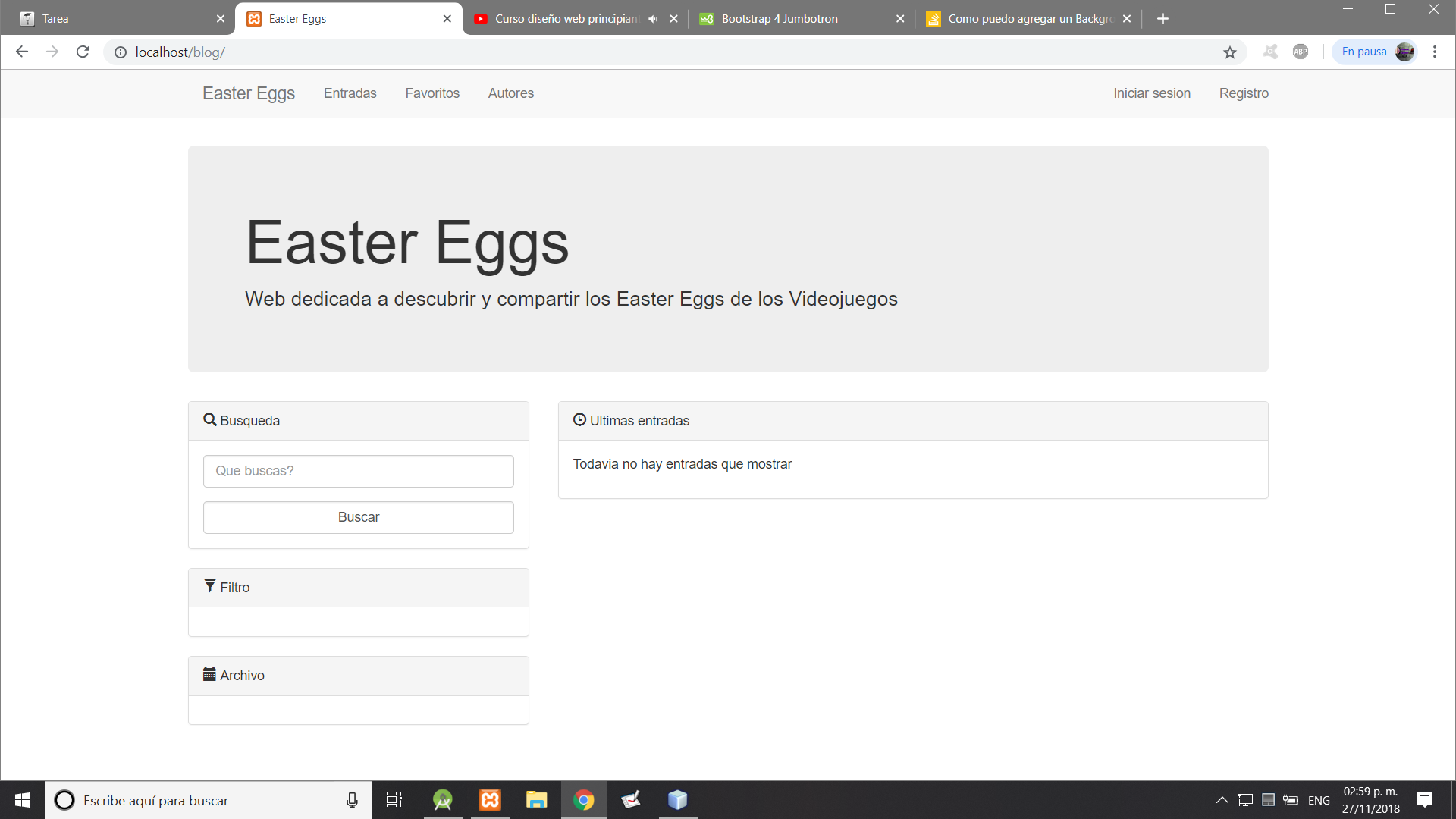Open the Windows notification center
The height and width of the screenshot is (819, 1456).
point(1425,800)
